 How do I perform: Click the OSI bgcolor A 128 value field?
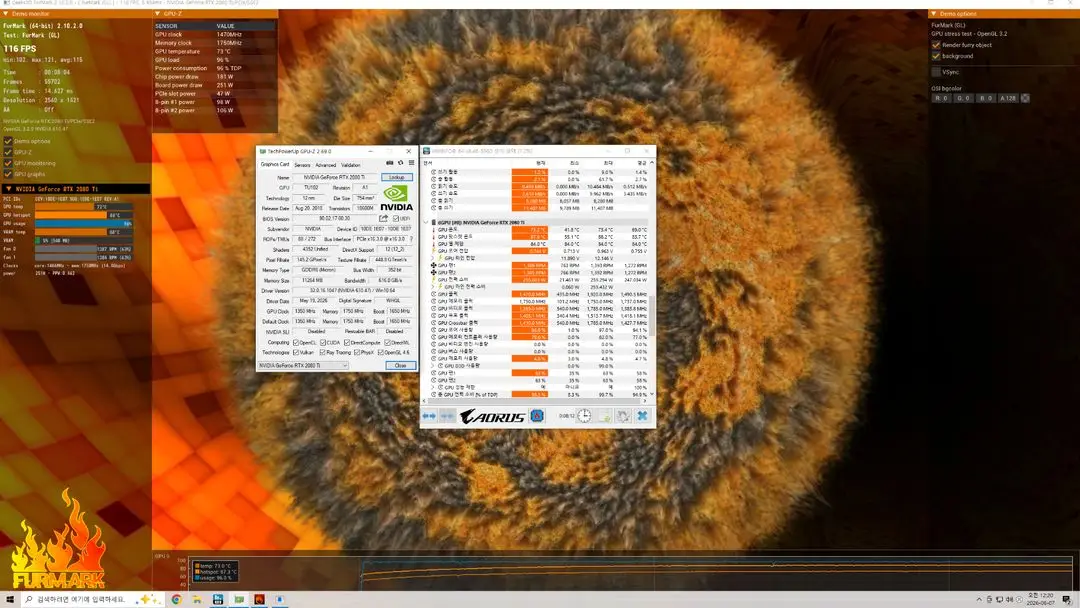coord(1008,98)
